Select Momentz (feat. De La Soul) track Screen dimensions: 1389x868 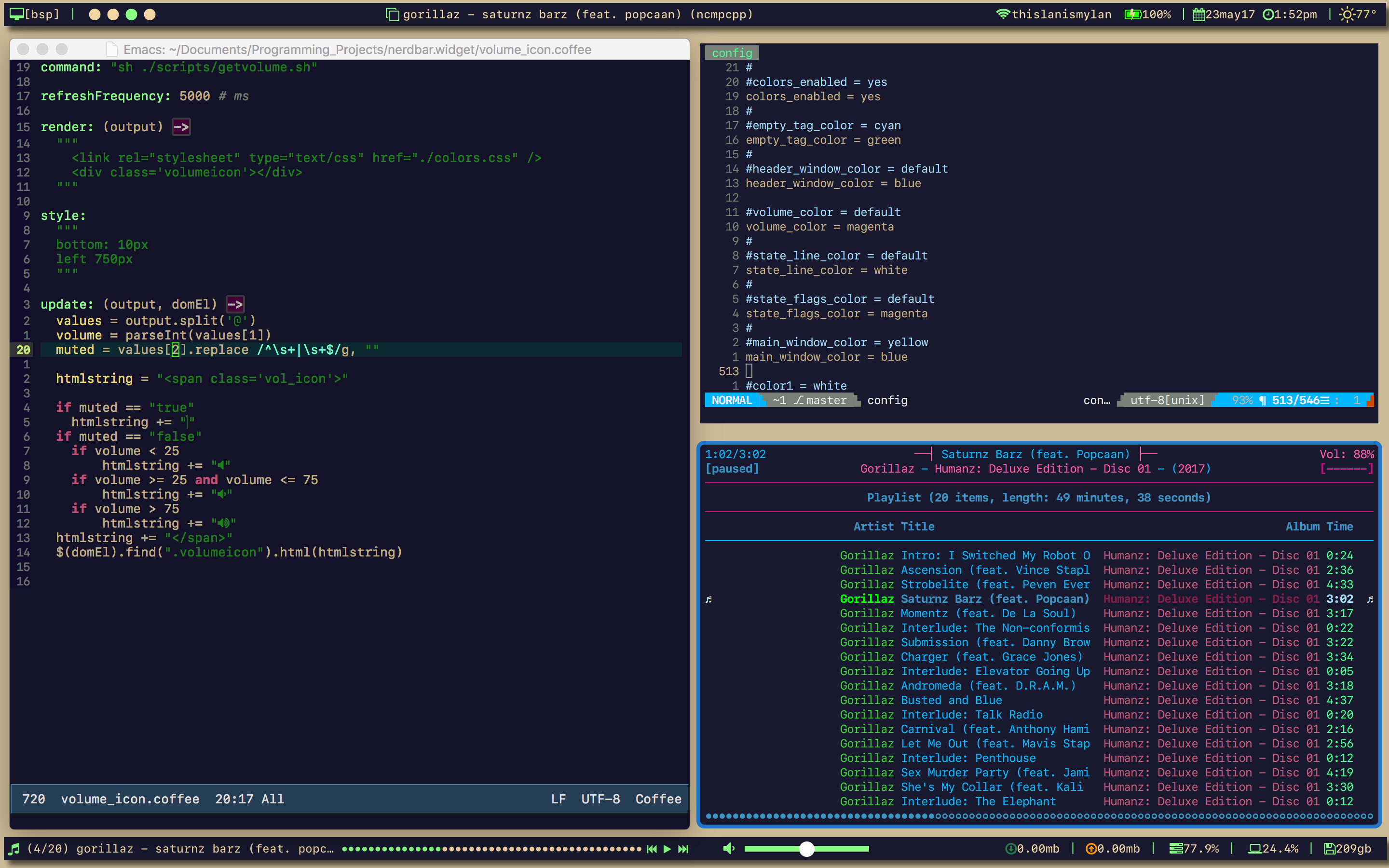point(988,613)
